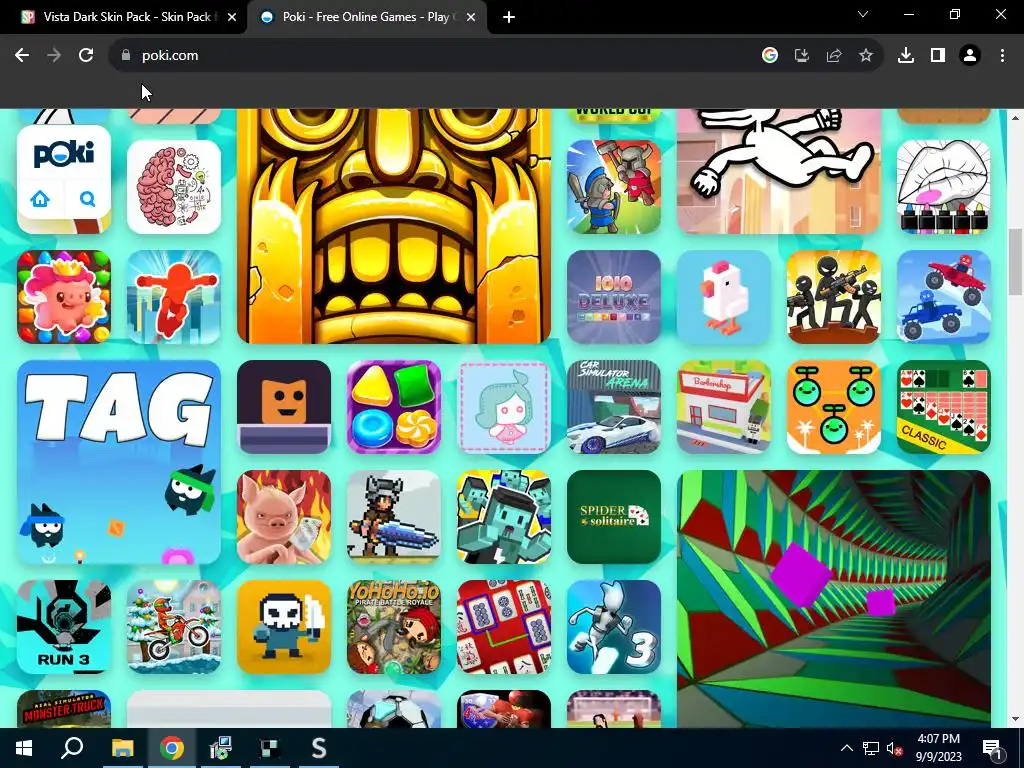Open the Poki search magnifier icon
This screenshot has width=1024, height=768.
(x=88, y=199)
